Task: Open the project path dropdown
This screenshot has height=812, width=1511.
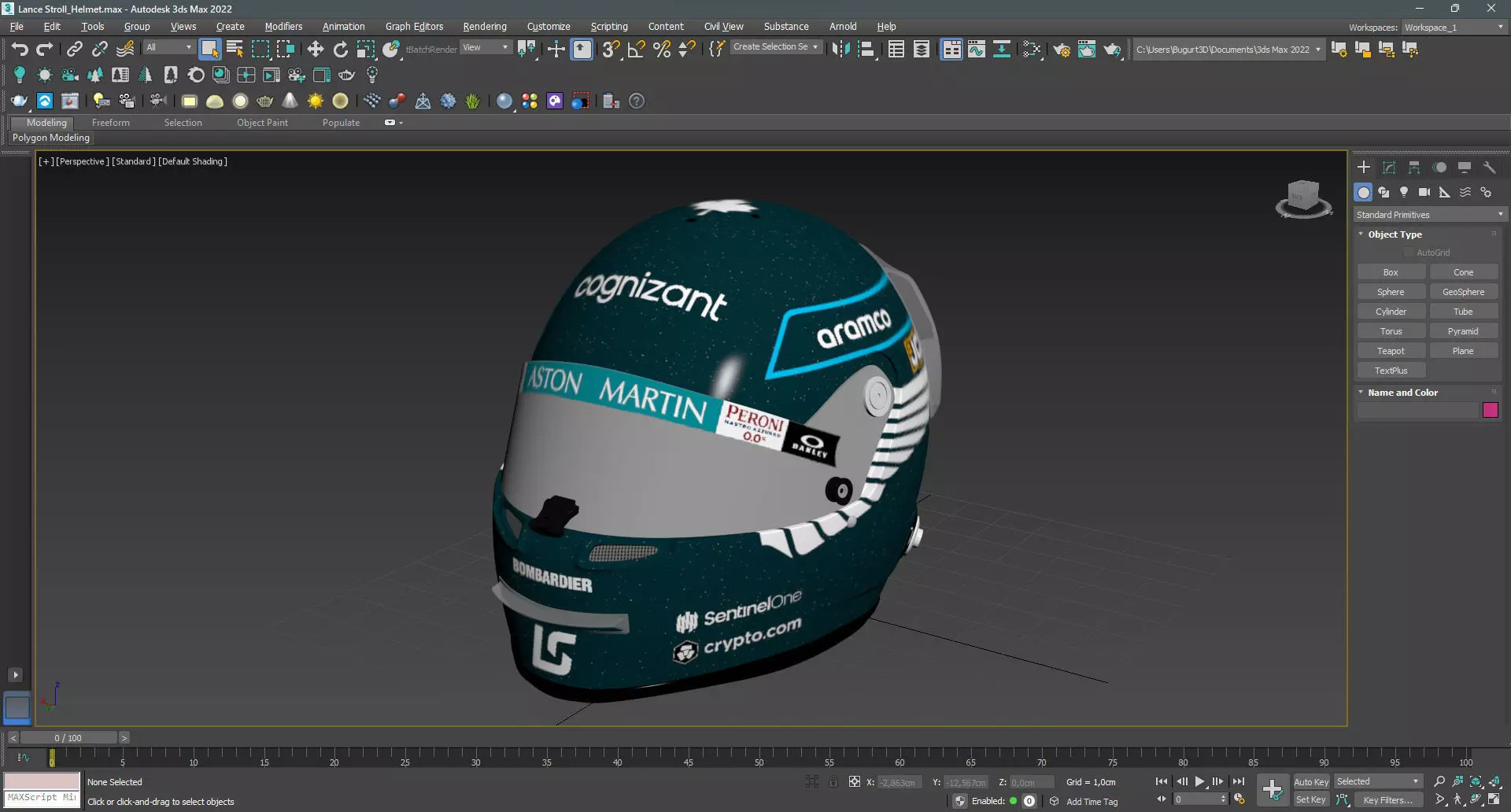Action: (1228, 50)
